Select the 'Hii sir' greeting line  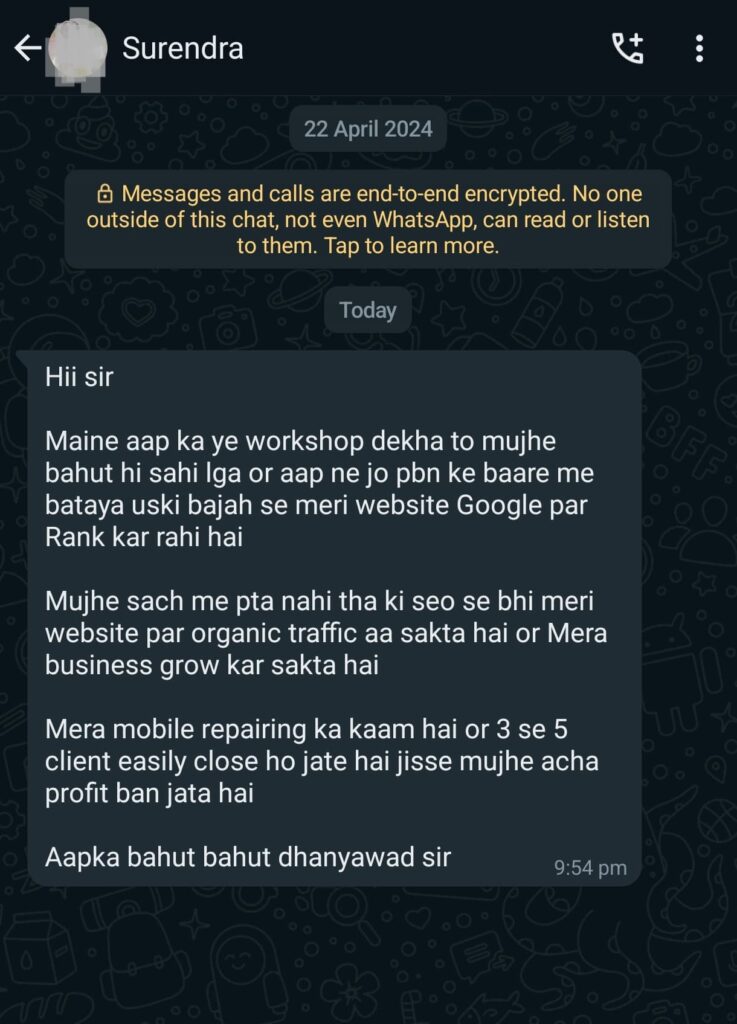coord(79,377)
